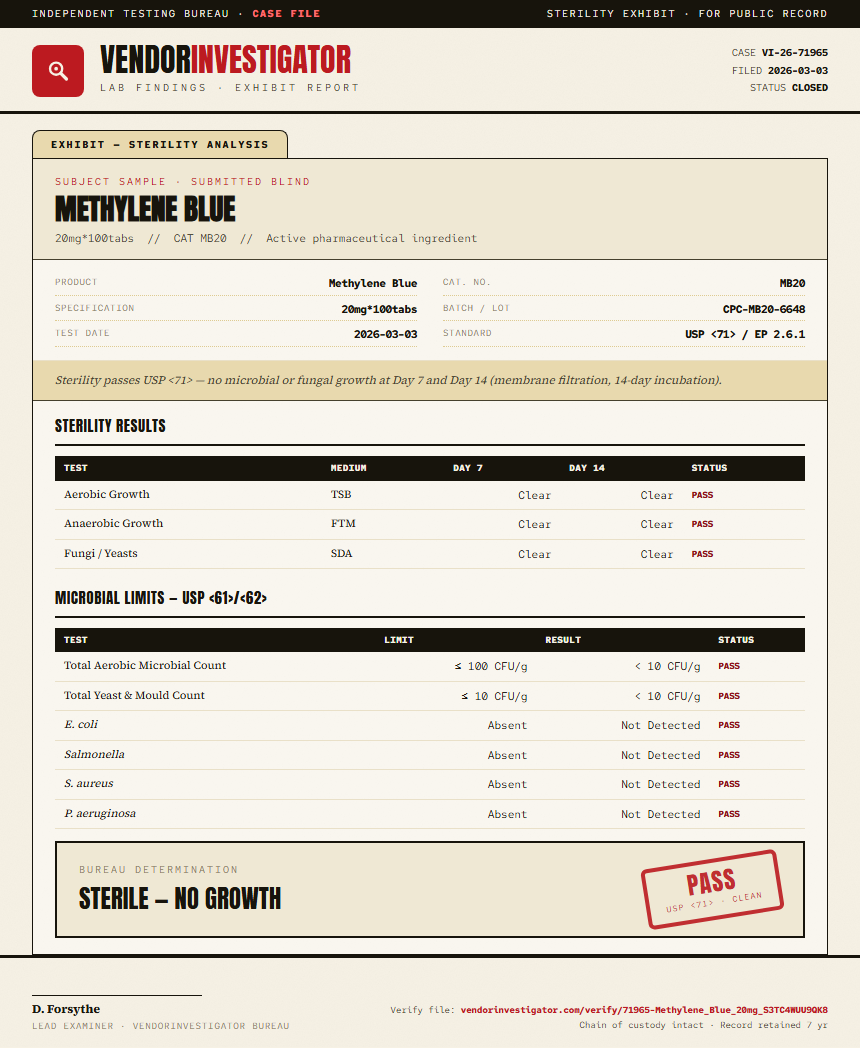The height and width of the screenshot is (1048, 860).
Task: Click PASS status in Aerobic Growth row
Action: [x=702, y=495]
